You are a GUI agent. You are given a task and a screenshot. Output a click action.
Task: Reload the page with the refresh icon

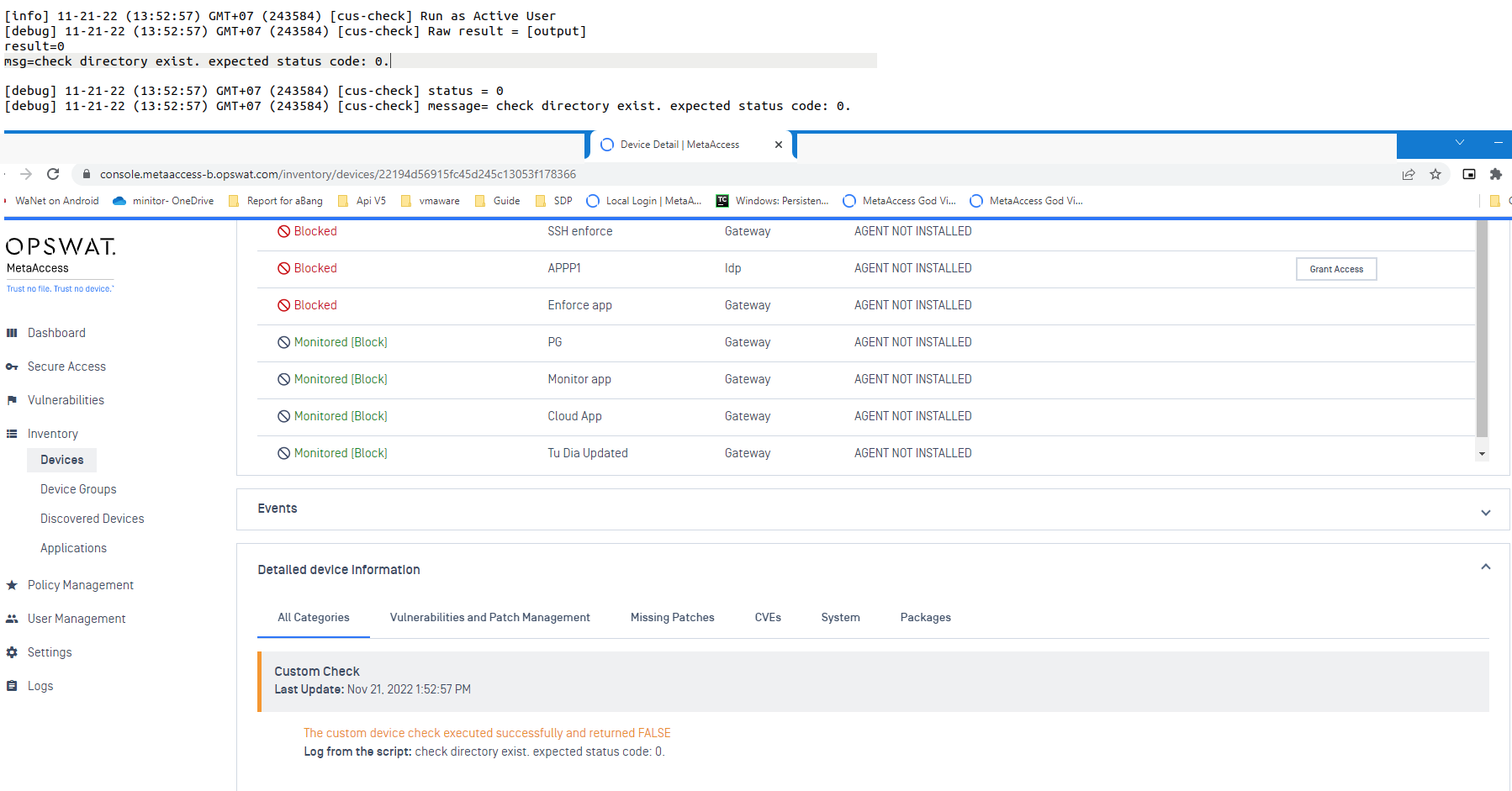click(53, 174)
